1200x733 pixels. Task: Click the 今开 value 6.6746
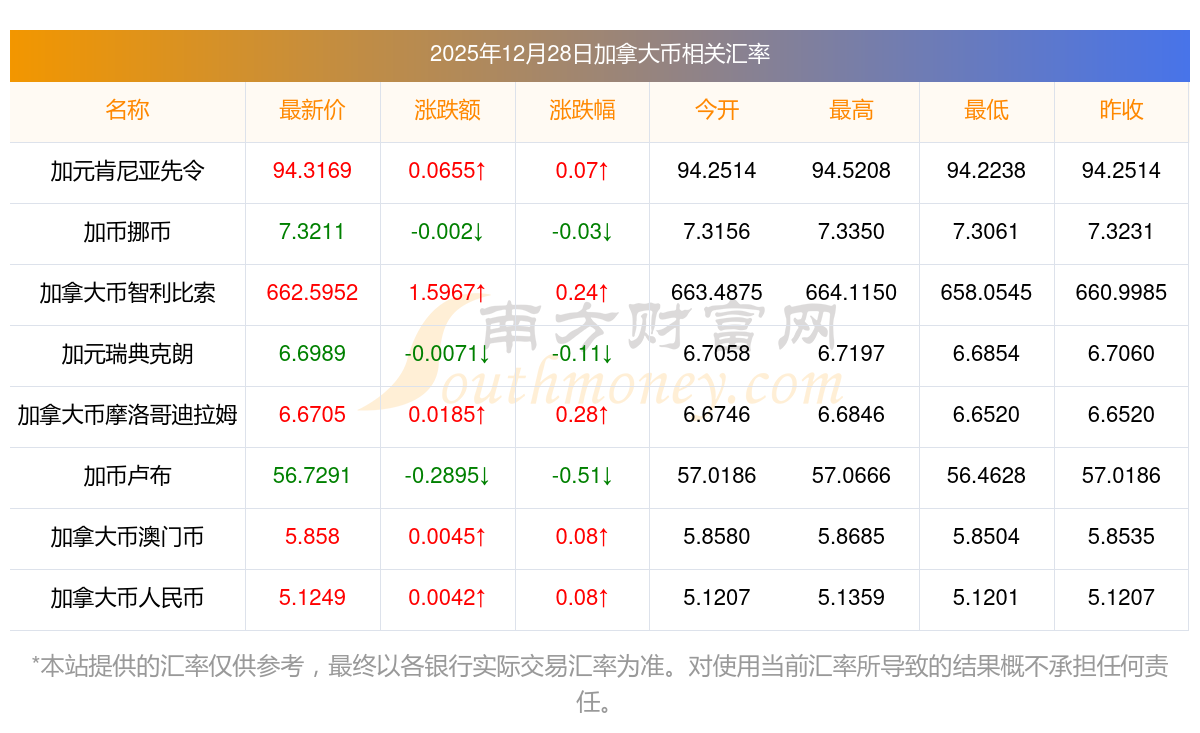[x=717, y=415]
